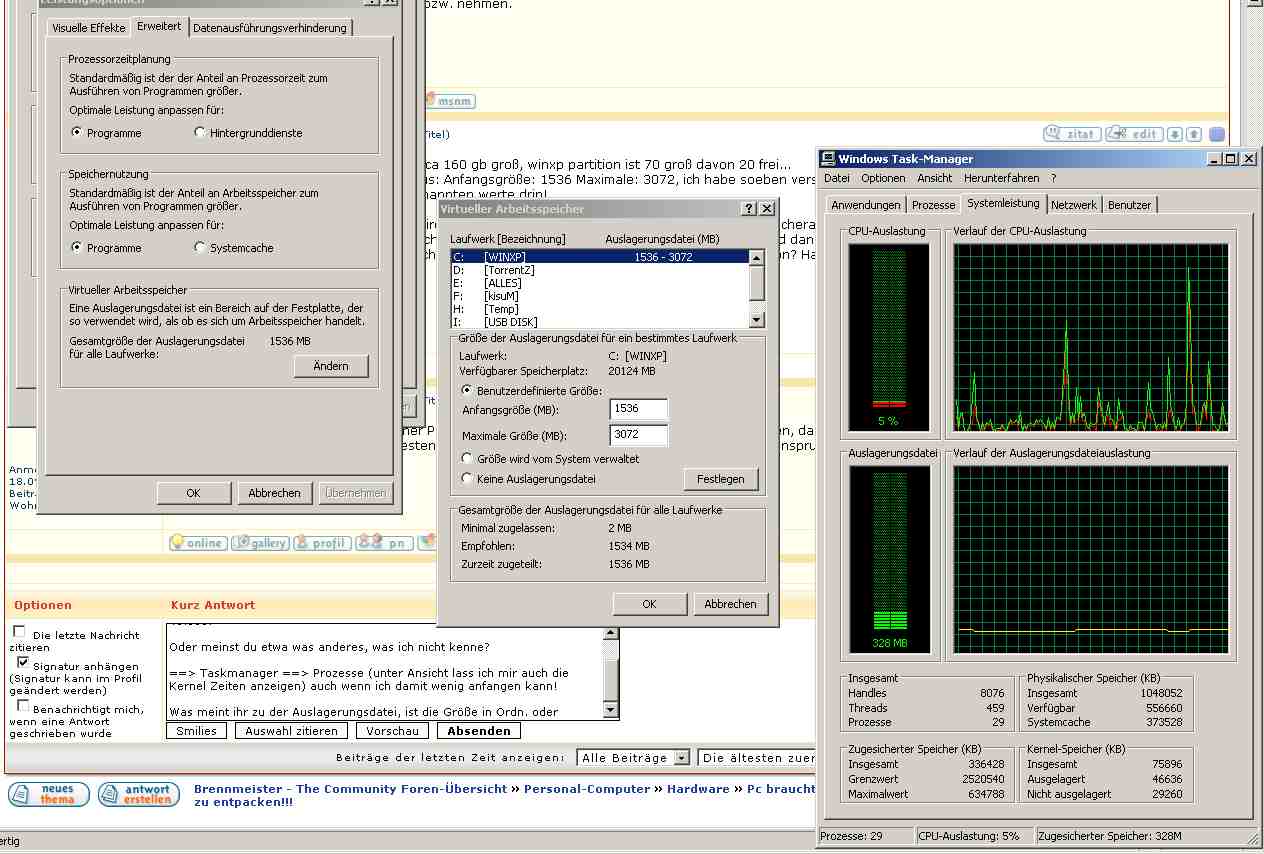Viewport: 1264px width, 854px height.
Task: Open the user's 'gallery' icon button
Action: click(260, 543)
